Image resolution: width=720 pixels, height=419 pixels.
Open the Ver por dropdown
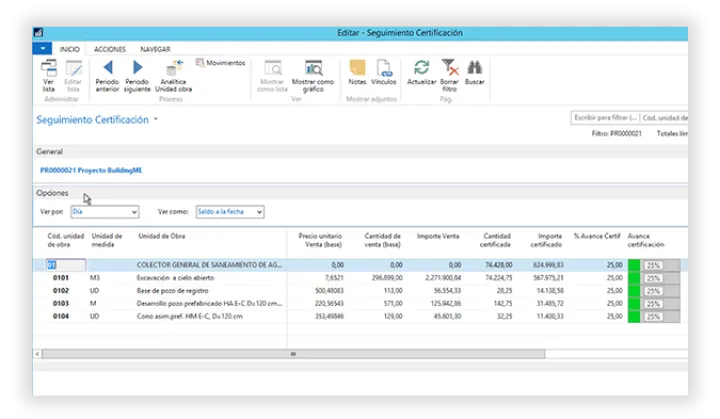click(x=104, y=212)
